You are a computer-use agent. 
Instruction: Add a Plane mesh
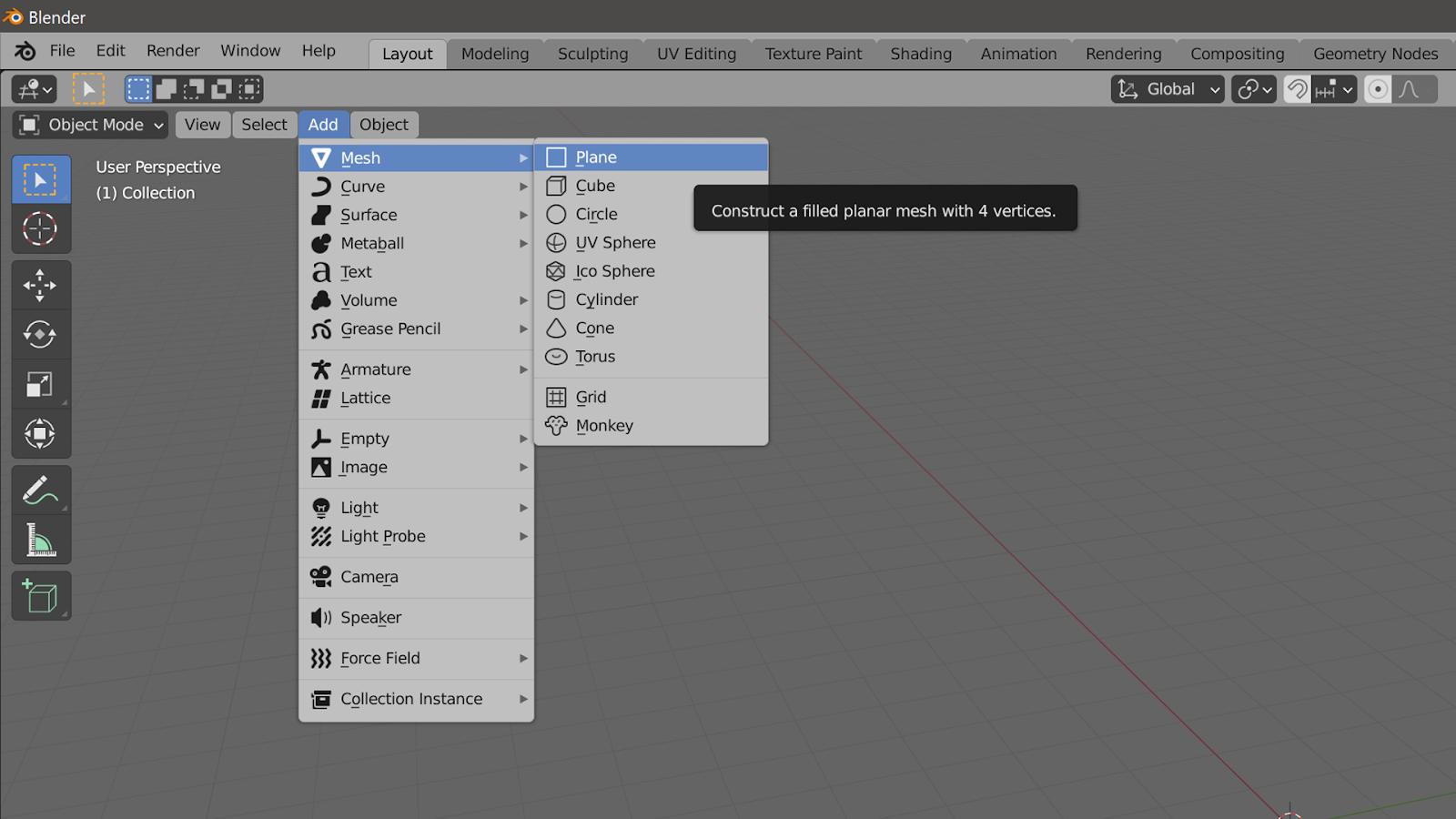click(652, 157)
